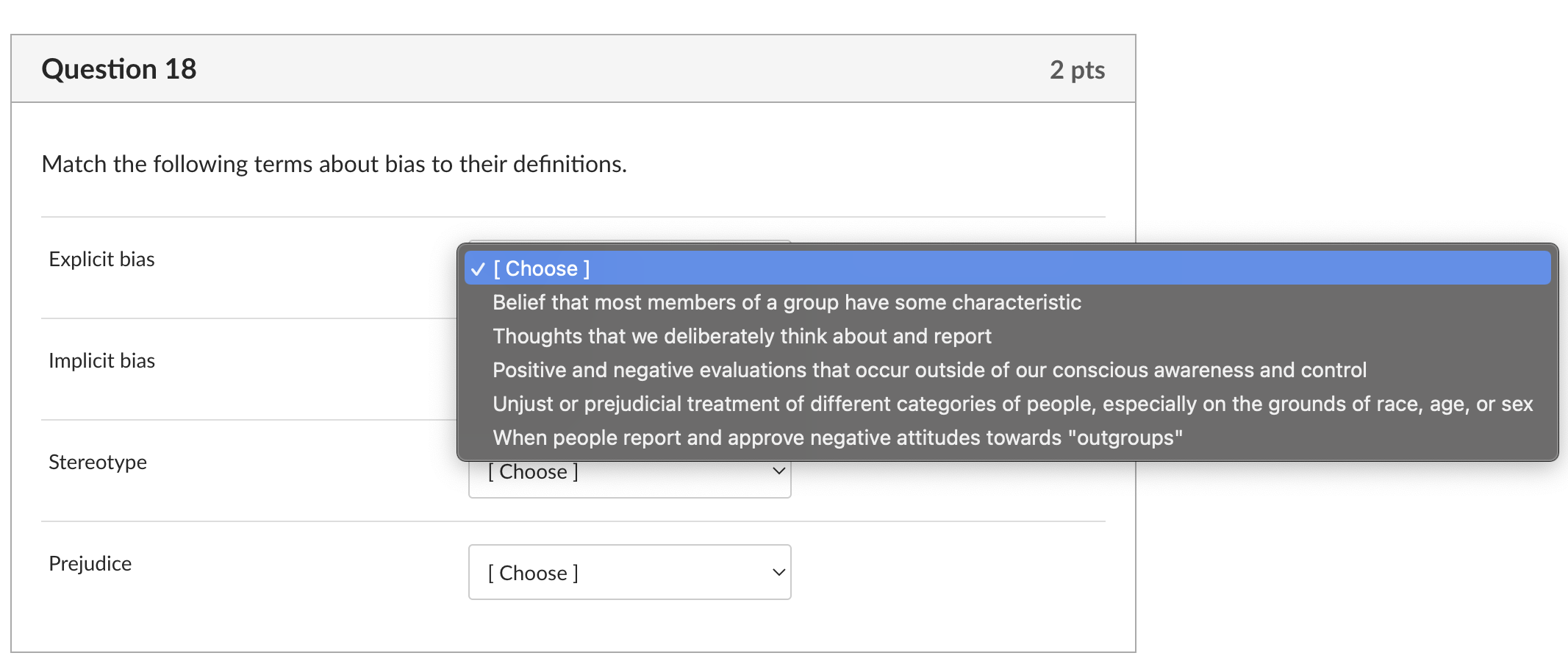Click the matching instructions text
1568x664 pixels.
click(334, 164)
